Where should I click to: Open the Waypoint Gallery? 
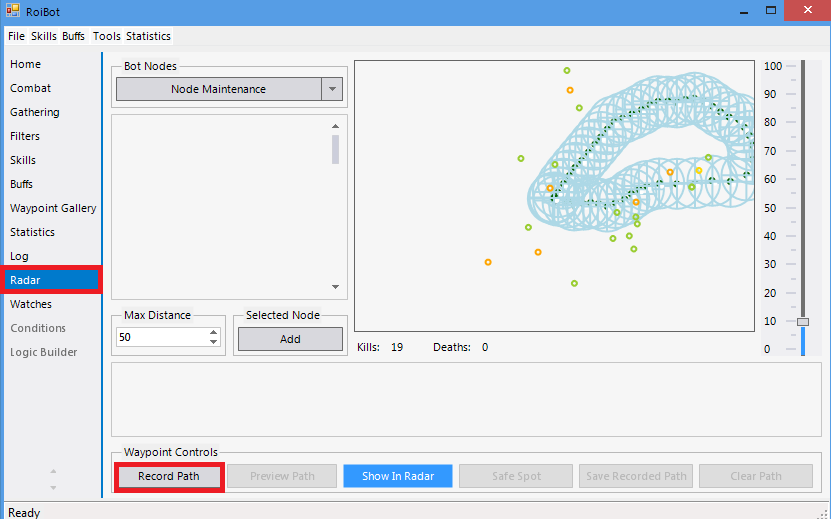pyautogui.click(x=53, y=208)
